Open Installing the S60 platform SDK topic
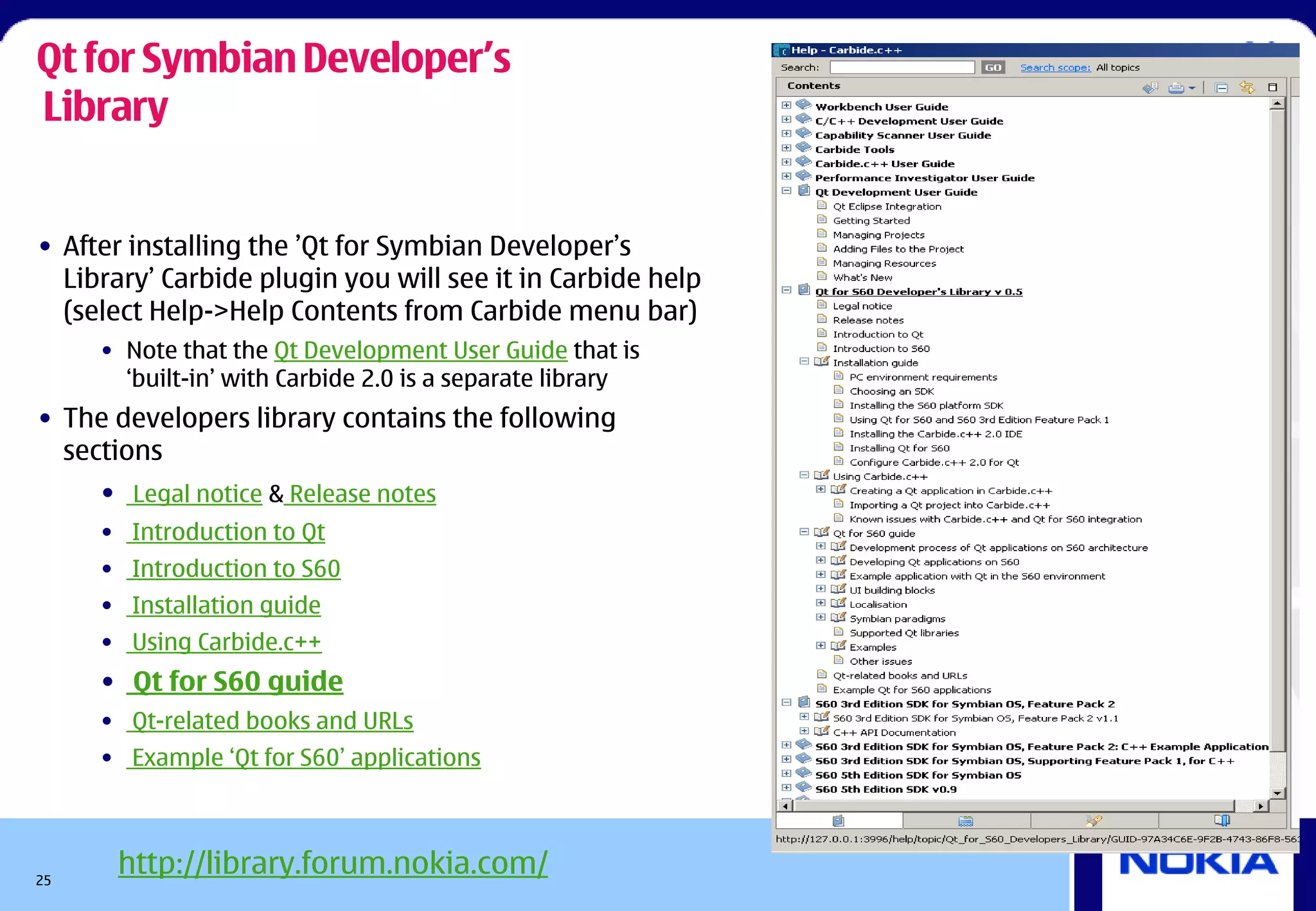This screenshot has width=1316, height=911. pos(927,405)
